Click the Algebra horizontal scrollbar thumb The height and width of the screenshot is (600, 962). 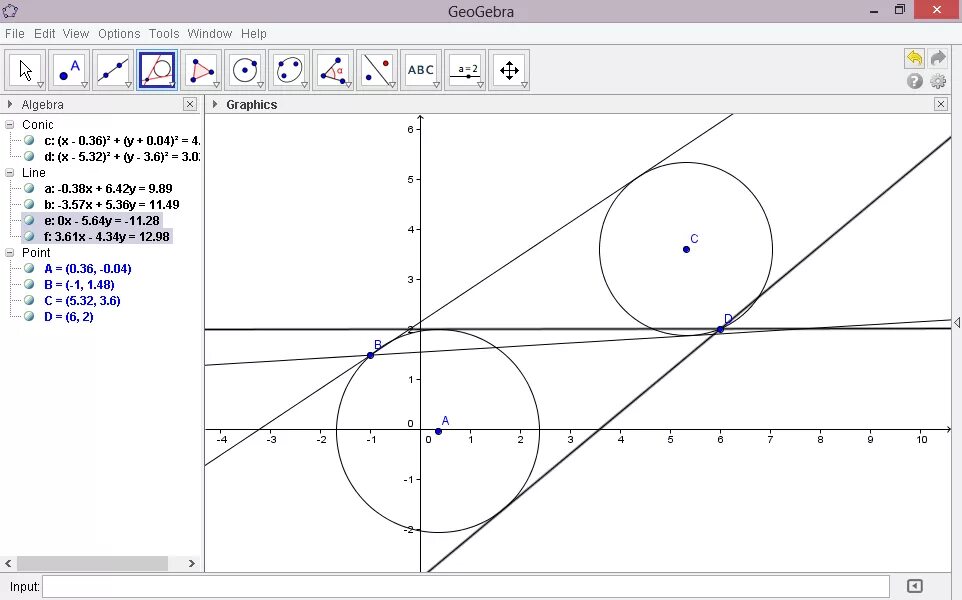pyautogui.click(x=92, y=563)
